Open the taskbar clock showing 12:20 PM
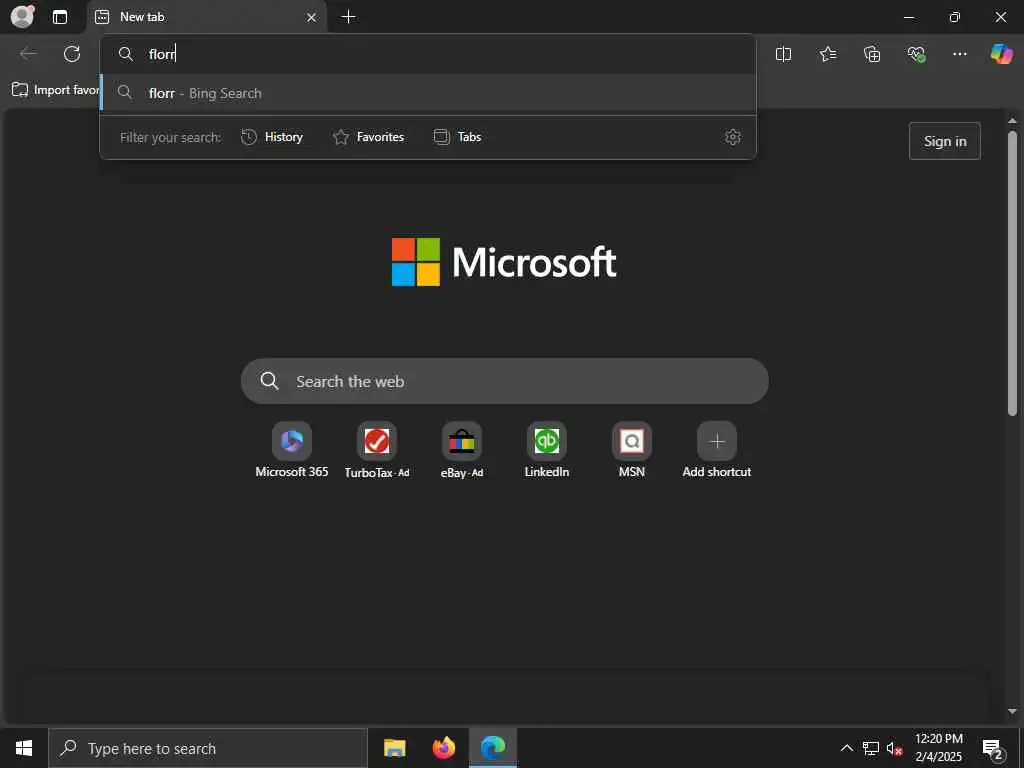This screenshot has width=1024, height=768. [938, 748]
